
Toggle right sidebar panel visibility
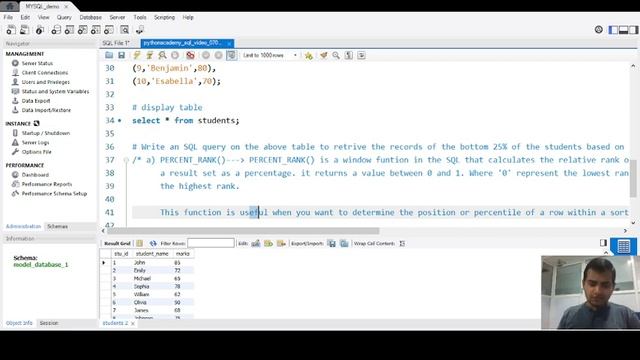pos(633,30)
